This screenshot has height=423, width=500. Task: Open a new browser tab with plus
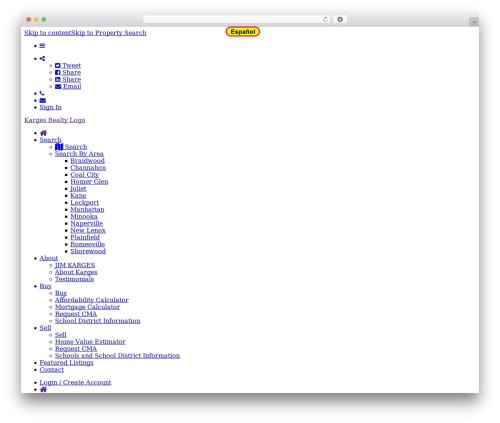pos(474,22)
